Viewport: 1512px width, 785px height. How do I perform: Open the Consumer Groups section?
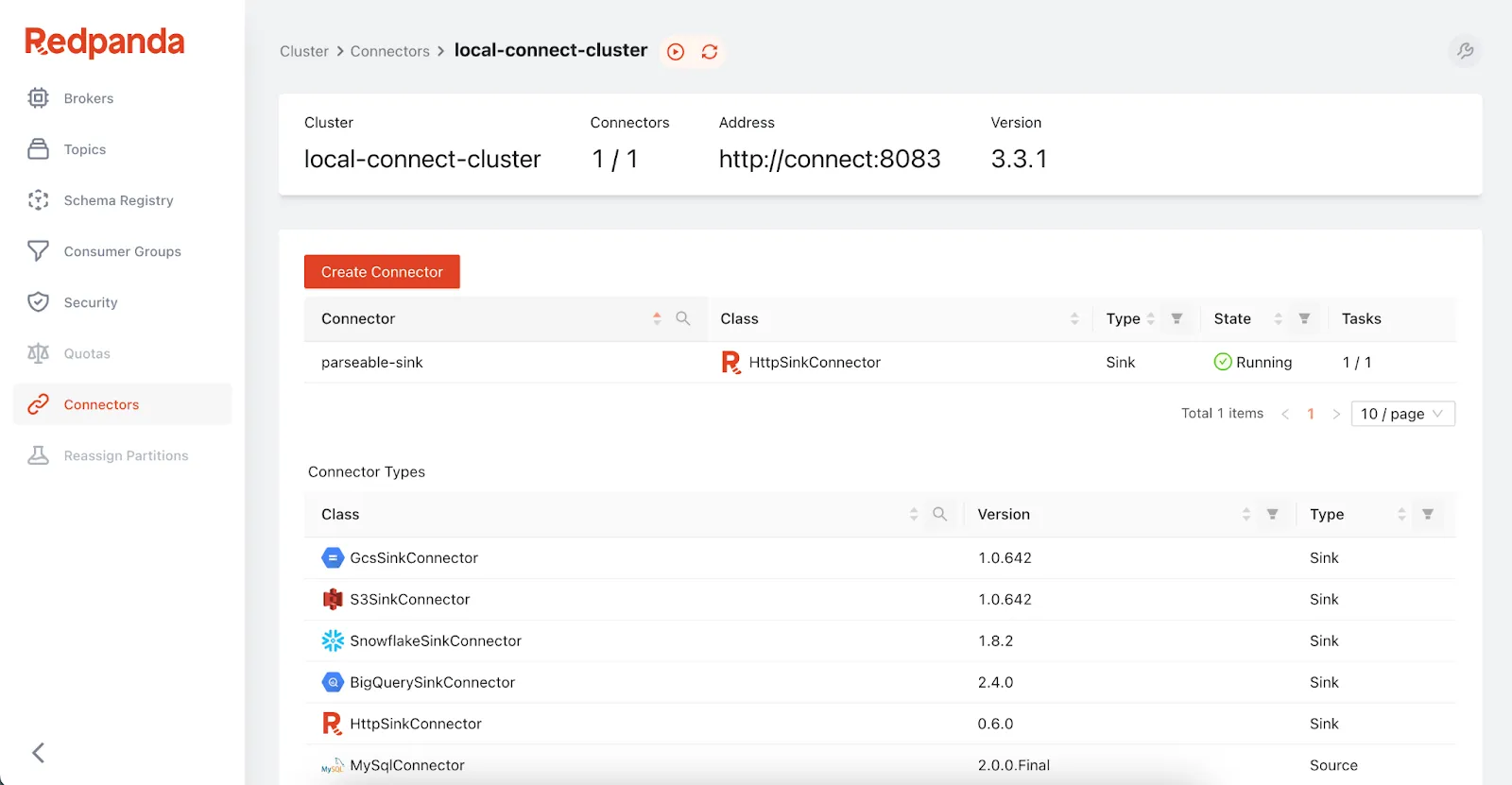122,251
